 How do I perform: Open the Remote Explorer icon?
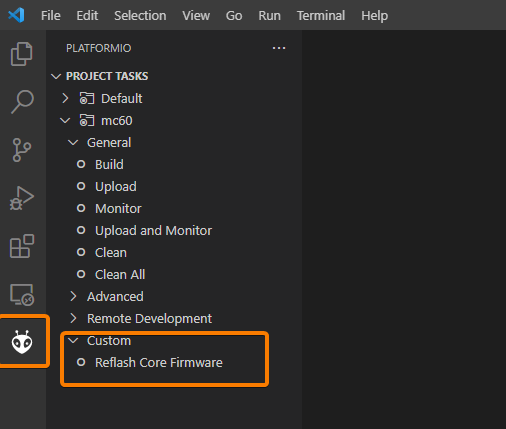22,295
